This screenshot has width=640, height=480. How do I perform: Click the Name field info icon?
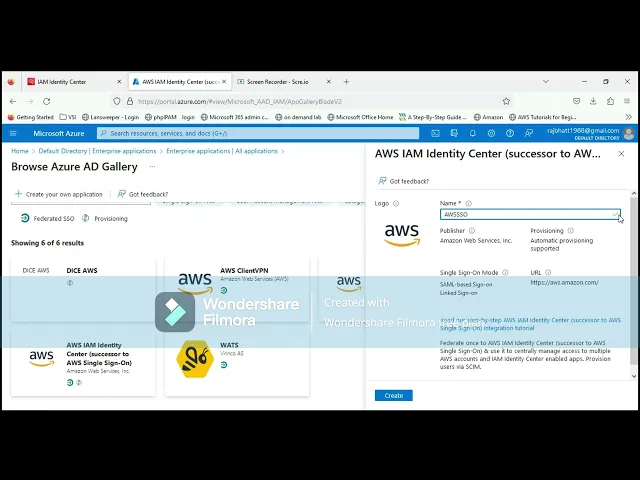click(469, 203)
